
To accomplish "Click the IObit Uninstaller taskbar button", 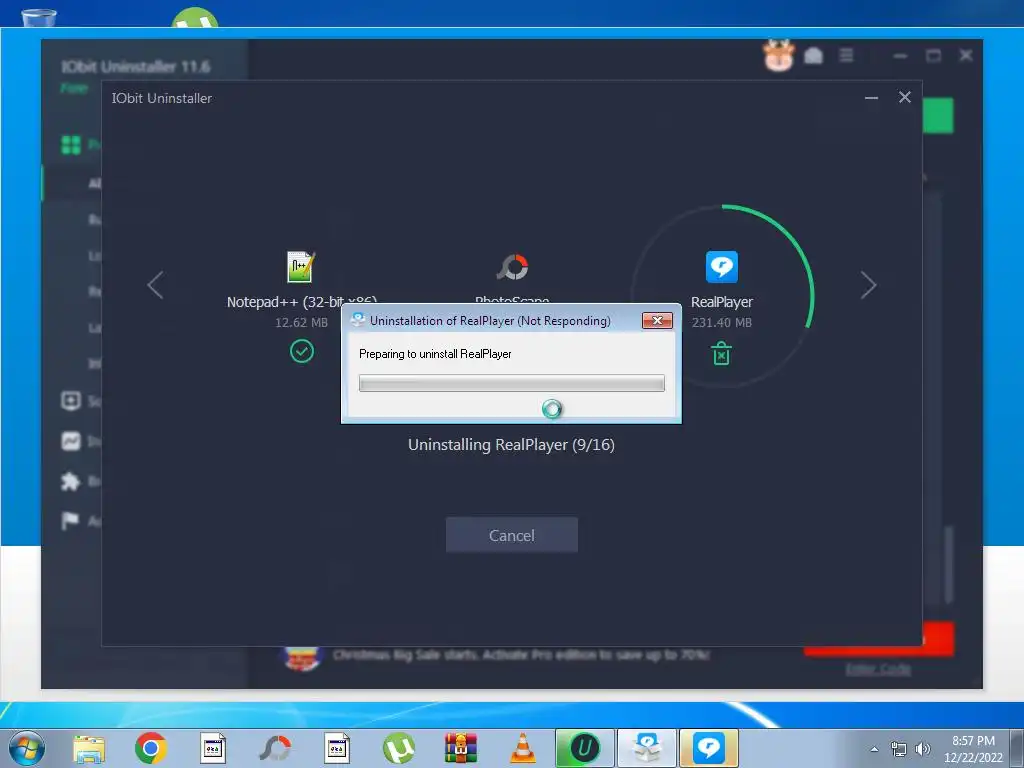I will tap(584, 748).
